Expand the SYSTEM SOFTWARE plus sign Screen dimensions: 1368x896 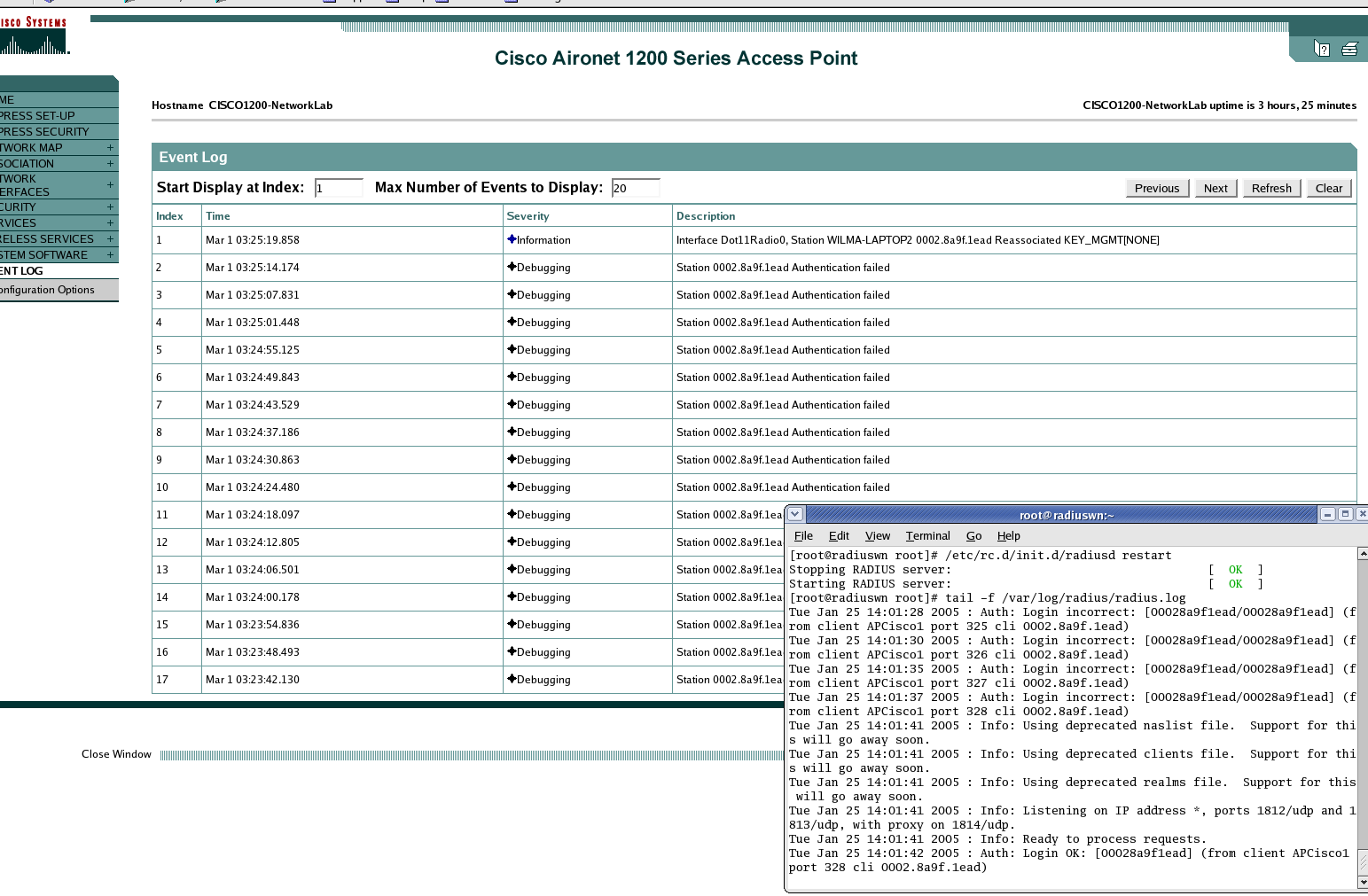(111, 254)
